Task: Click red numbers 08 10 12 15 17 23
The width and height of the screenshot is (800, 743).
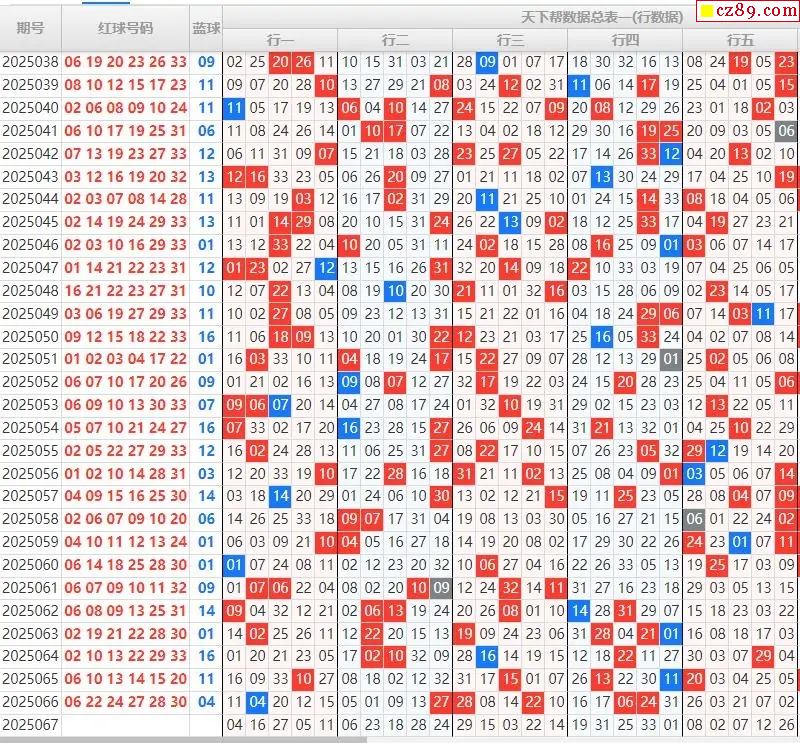Action: coord(126,85)
